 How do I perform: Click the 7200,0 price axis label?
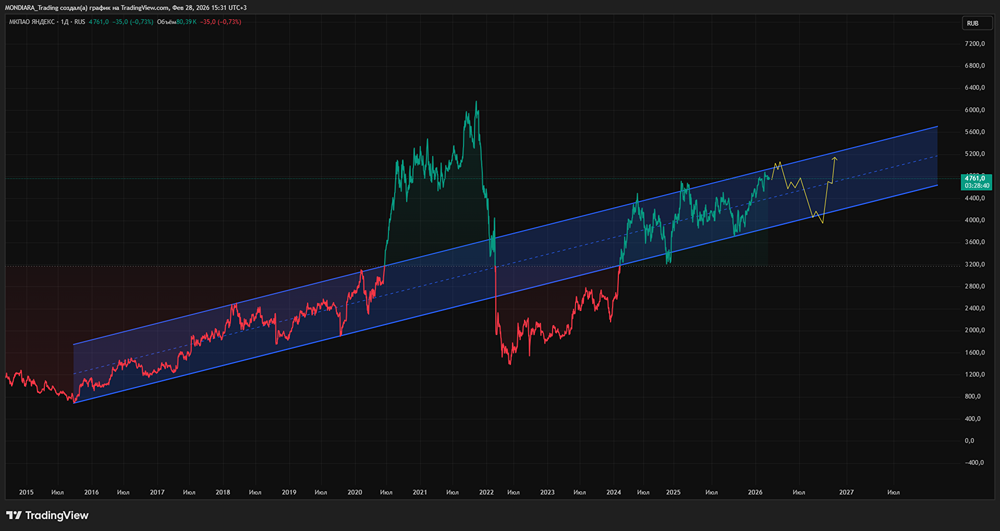tap(976, 45)
